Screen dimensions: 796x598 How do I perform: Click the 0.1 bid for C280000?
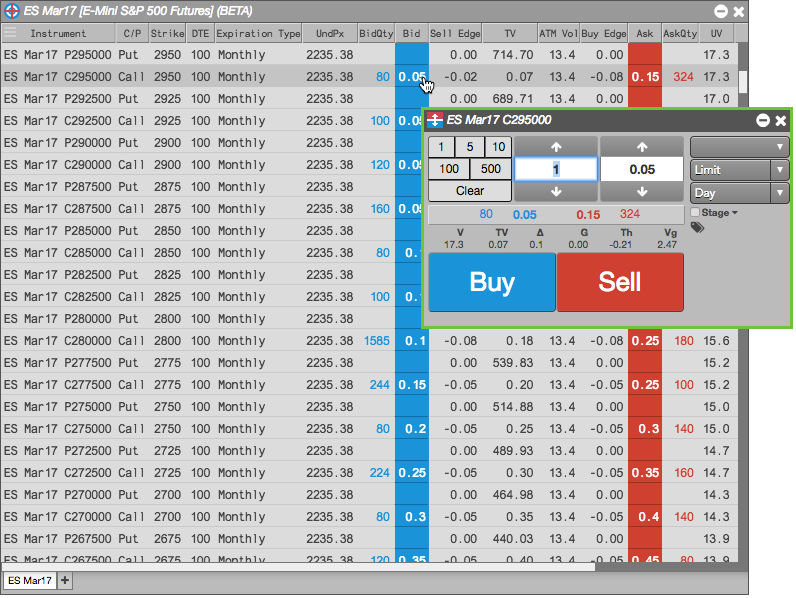pyautogui.click(x=412, y=341)
